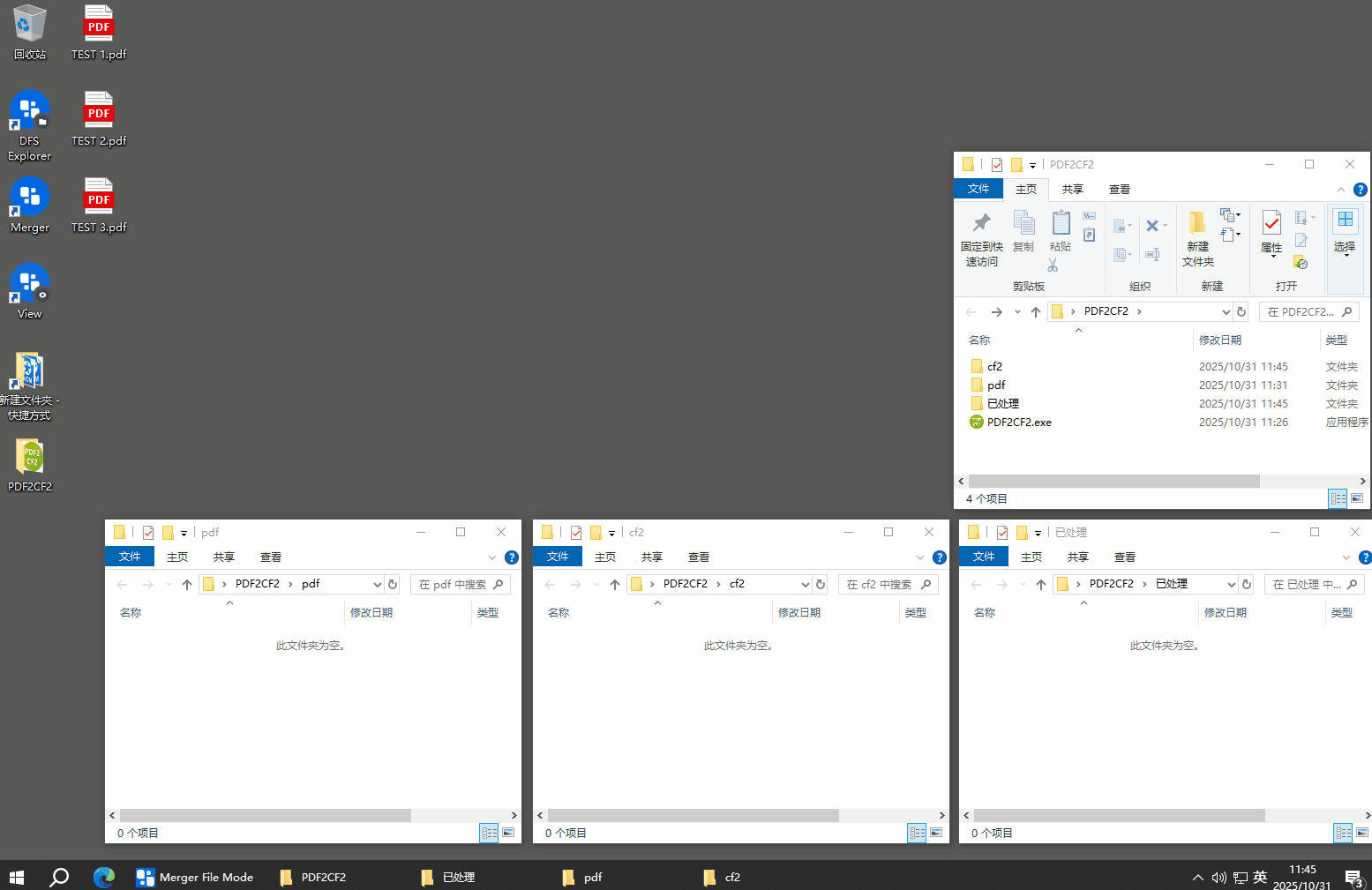Refresh the cf2 folder window

click(x=821, y=584)
